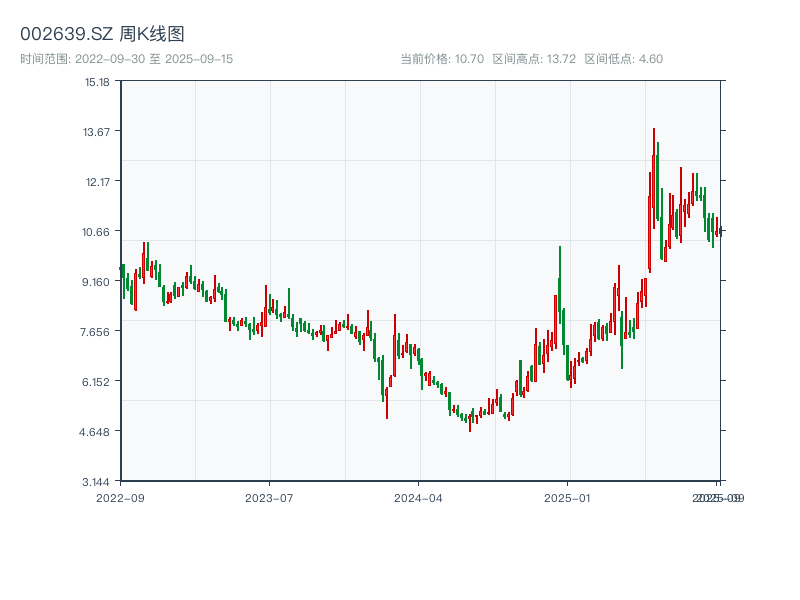Image resolution: width=800 pixels, height=600 pixels.
Task: Click y-axis value 12.17
Action: click(97, 182)
